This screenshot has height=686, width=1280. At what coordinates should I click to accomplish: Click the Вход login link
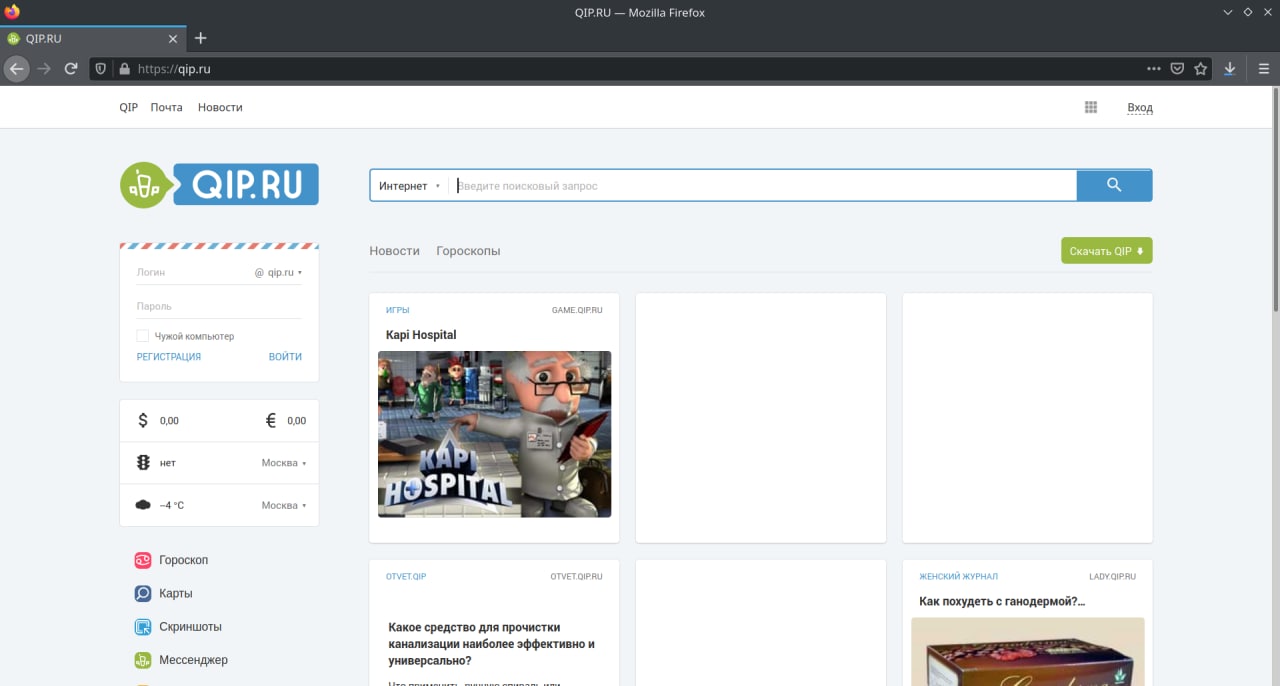tap(1140, 107)
